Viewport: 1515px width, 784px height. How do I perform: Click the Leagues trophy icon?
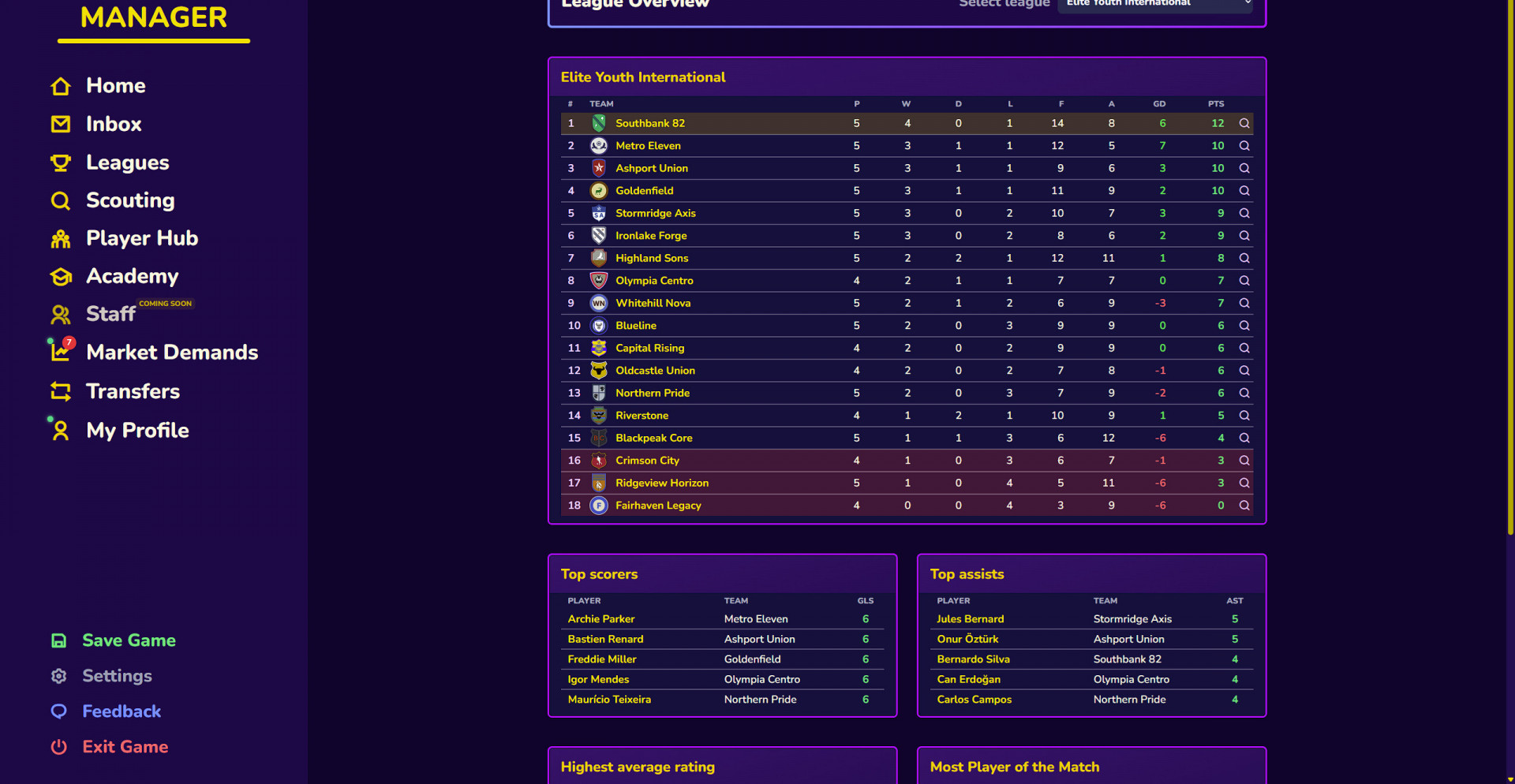61,162
